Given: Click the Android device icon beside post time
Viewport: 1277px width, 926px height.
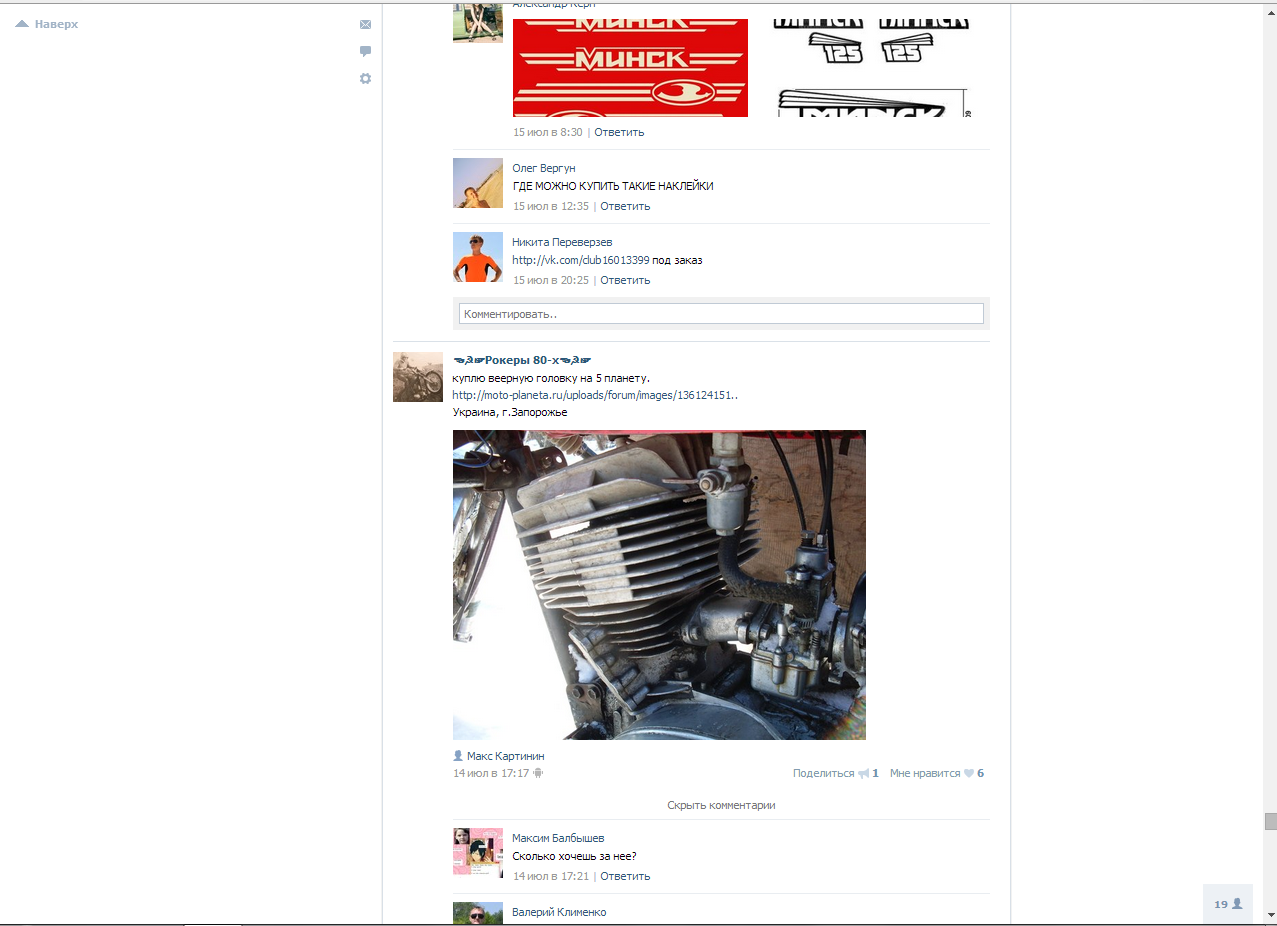Looking at the screenshot, I should click(538, 773).
